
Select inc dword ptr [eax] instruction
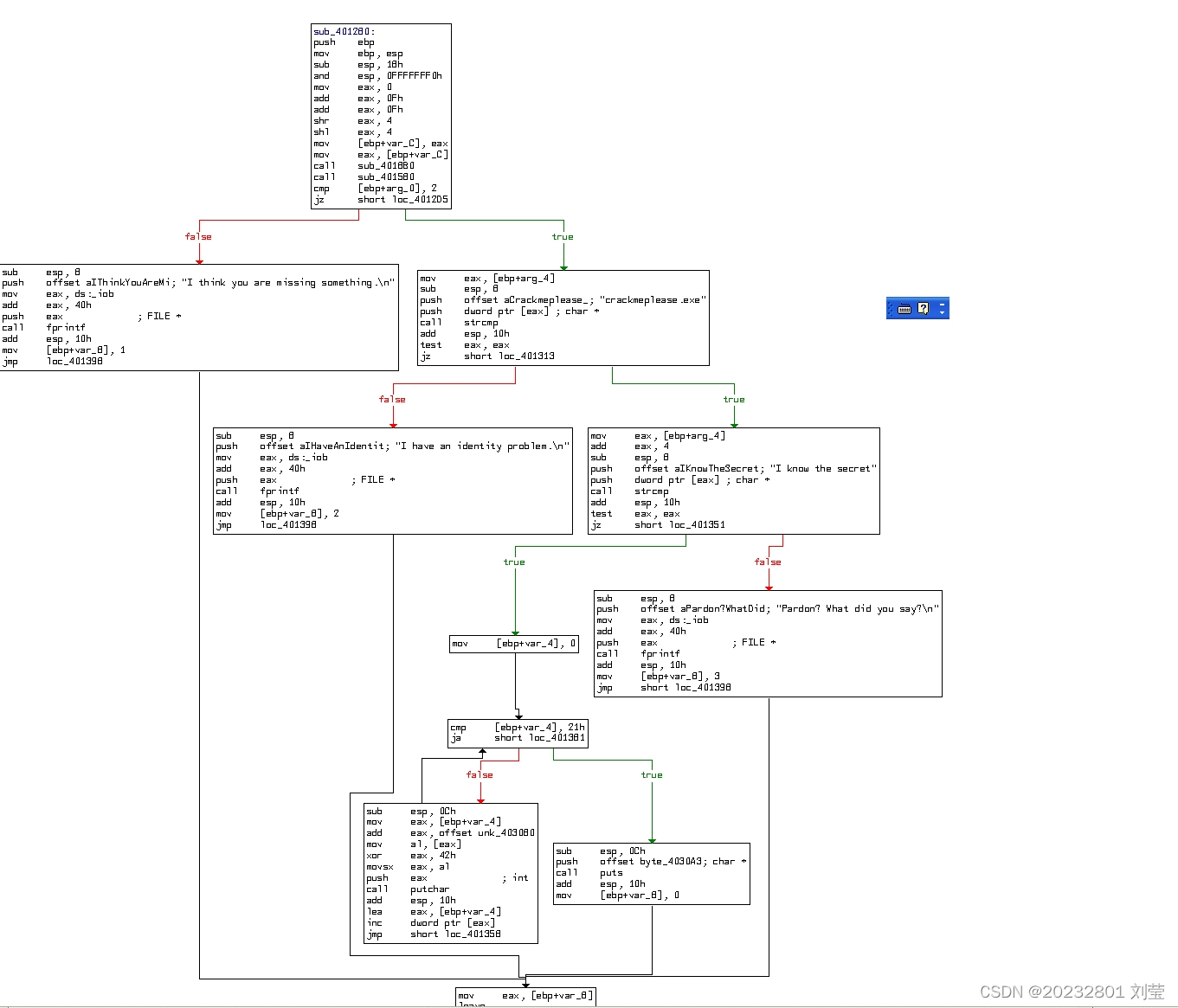[x=431, y=922]
